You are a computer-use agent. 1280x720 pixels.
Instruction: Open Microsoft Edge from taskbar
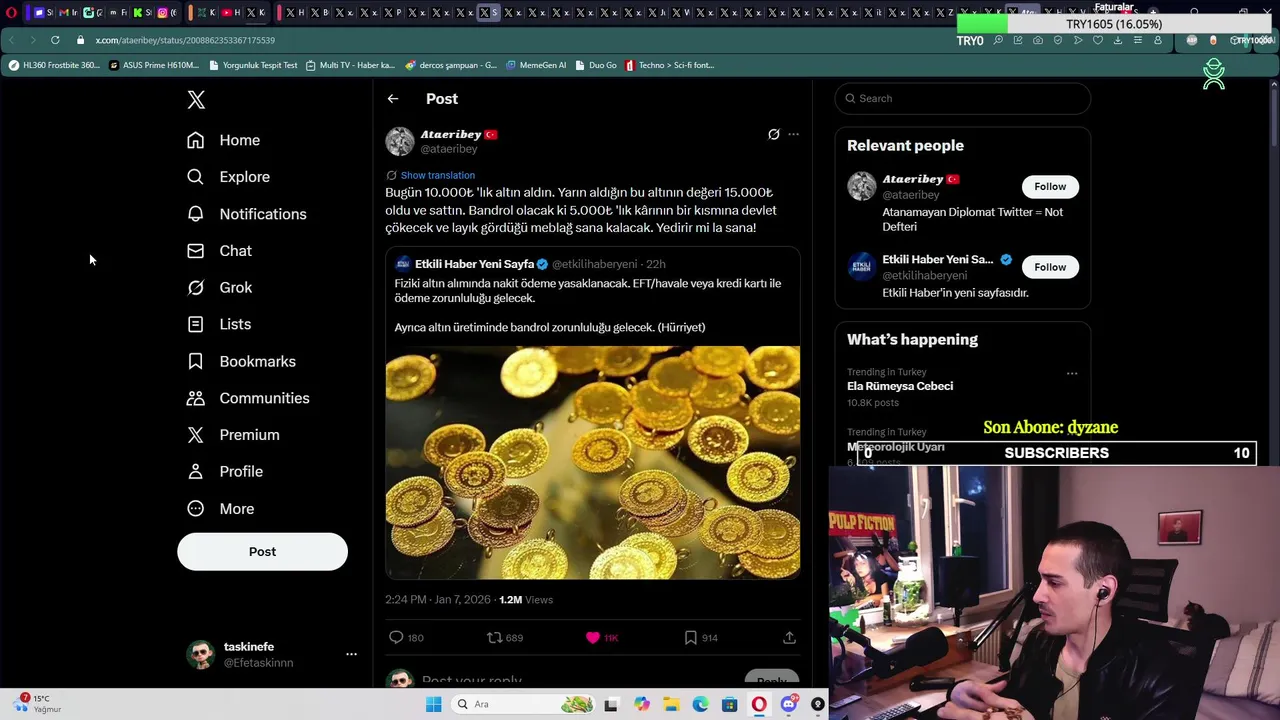click(701, 704)
